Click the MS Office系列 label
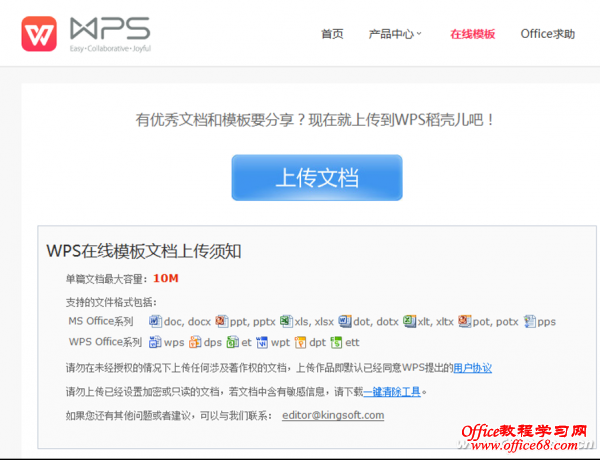 coord(101,321)
